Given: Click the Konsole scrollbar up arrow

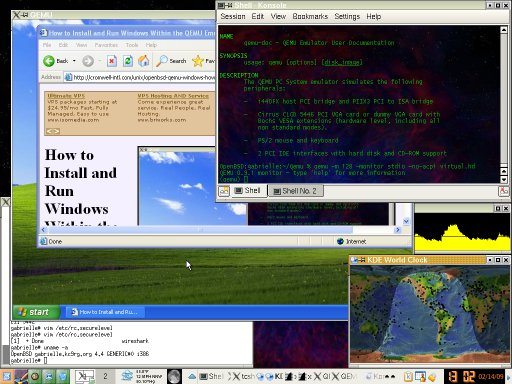Looking at the screenshot, I should tap(504, 30).
